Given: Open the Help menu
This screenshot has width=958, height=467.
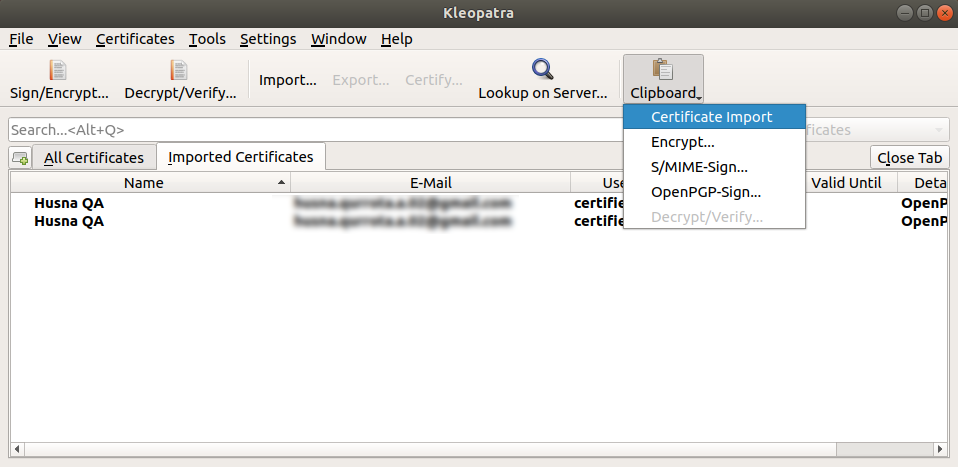Looking at the screenshot, I should click(x=397, y=39).
